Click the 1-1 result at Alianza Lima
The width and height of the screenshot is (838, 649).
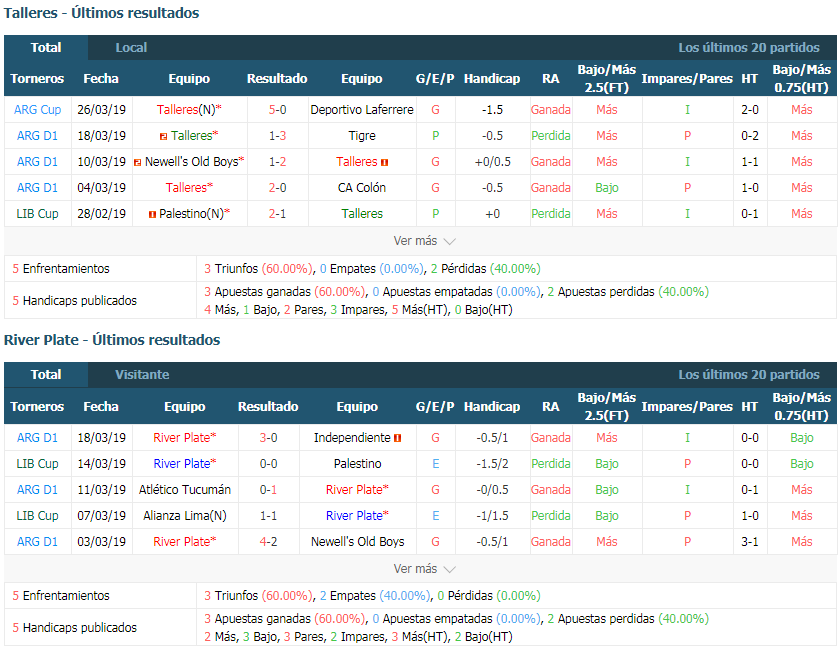point(268,516)
